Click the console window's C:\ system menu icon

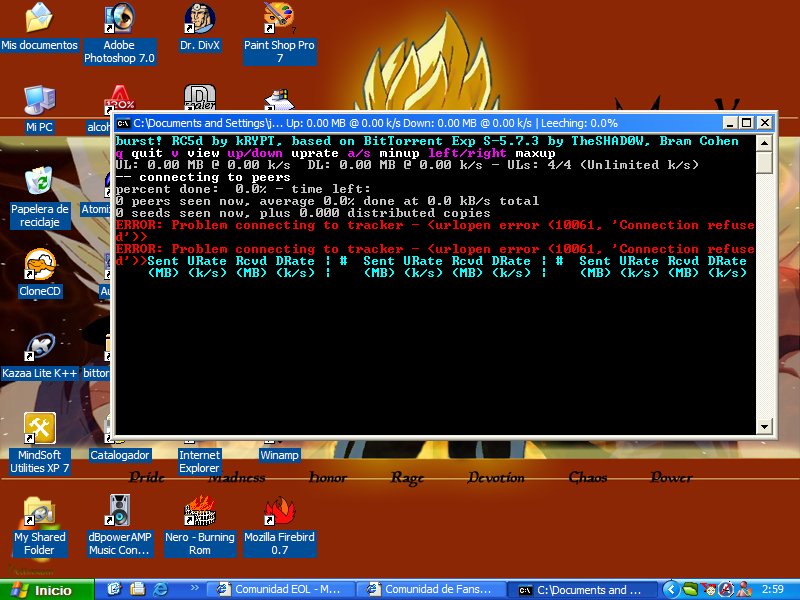pyautogui.click(x=123, y=123)
